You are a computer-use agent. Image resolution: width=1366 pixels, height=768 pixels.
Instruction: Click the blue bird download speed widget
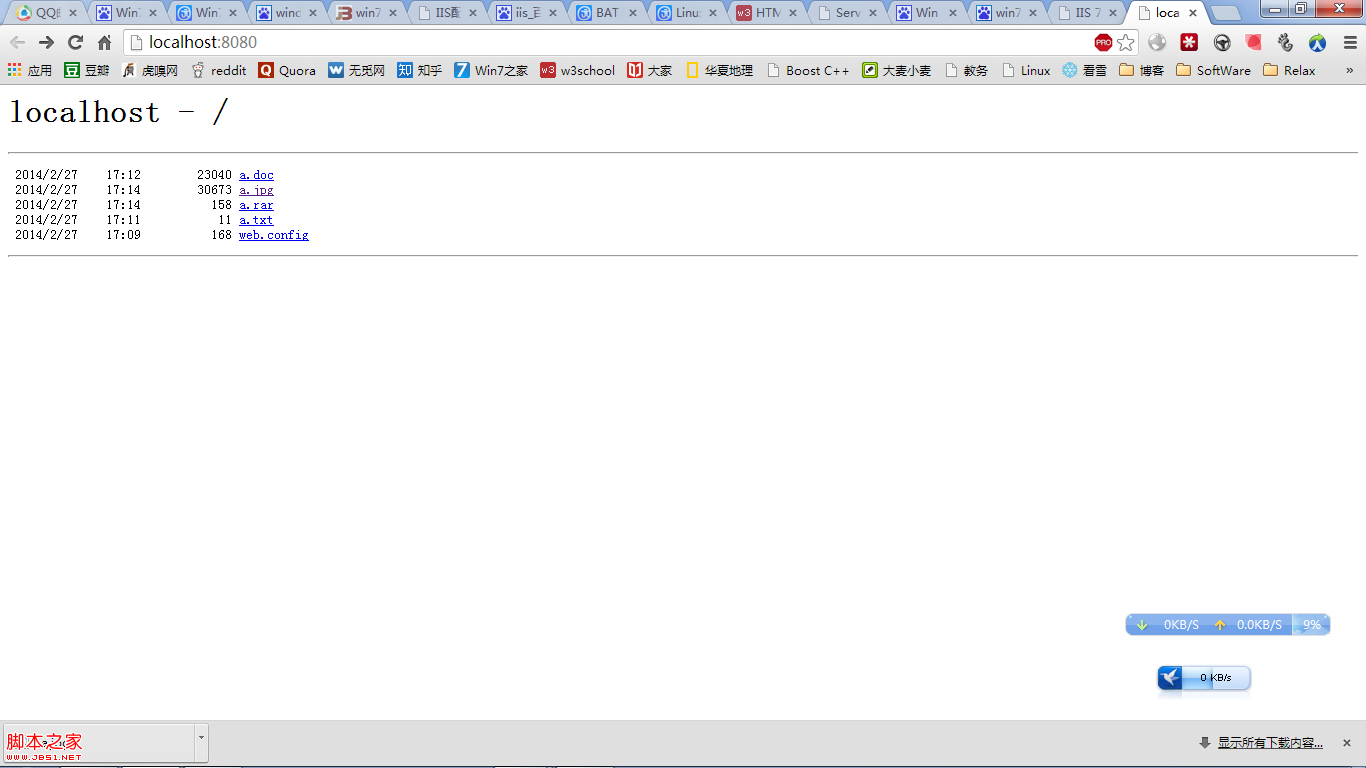pos(1204,678)
